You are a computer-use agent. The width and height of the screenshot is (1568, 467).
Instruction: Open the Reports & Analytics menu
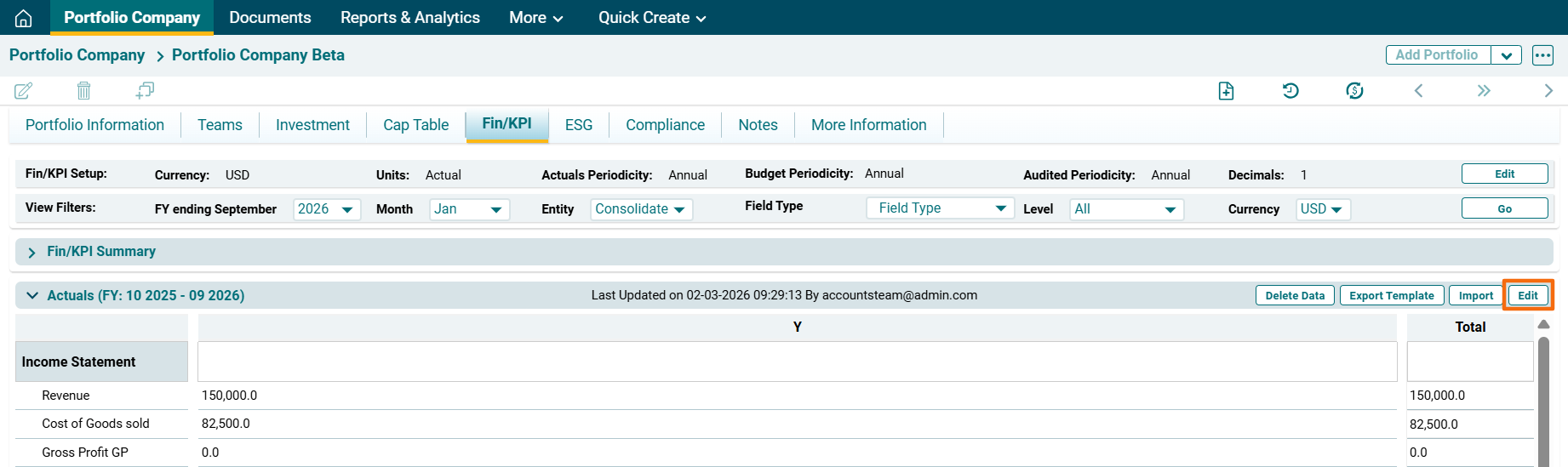pos(409,18)
